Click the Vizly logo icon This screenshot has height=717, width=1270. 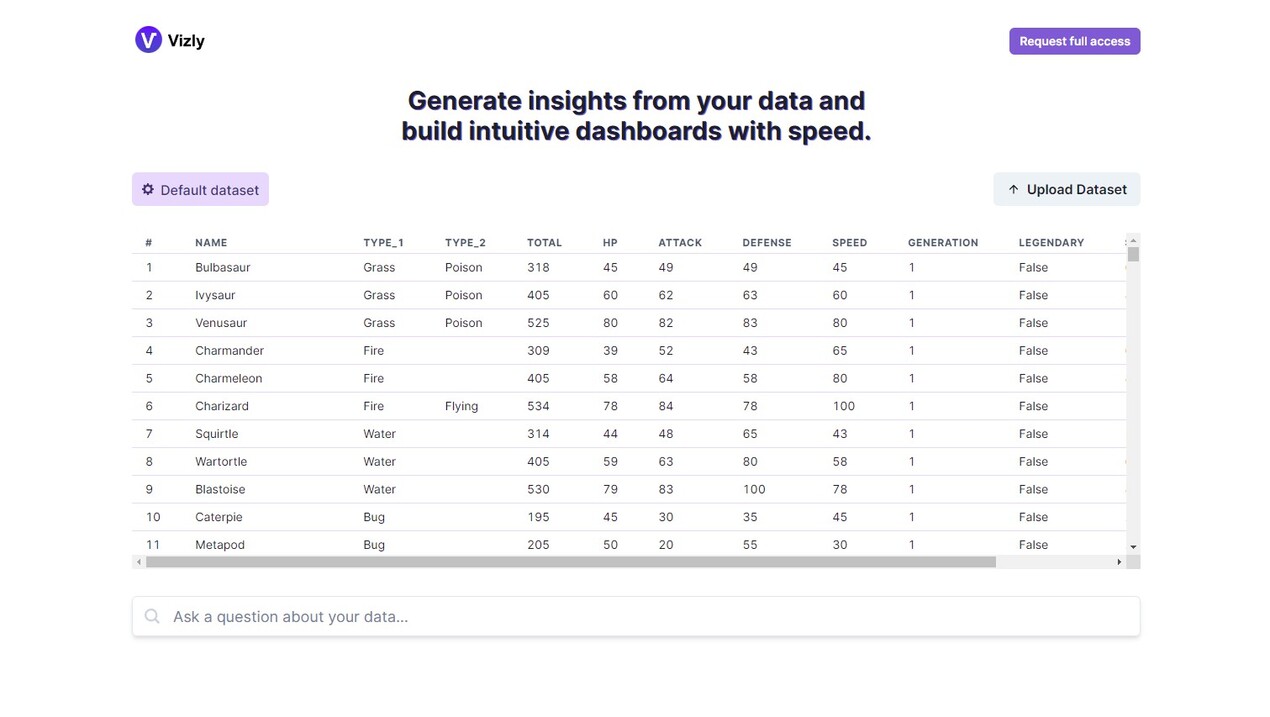pyautogui.click(x=148, y=40)
